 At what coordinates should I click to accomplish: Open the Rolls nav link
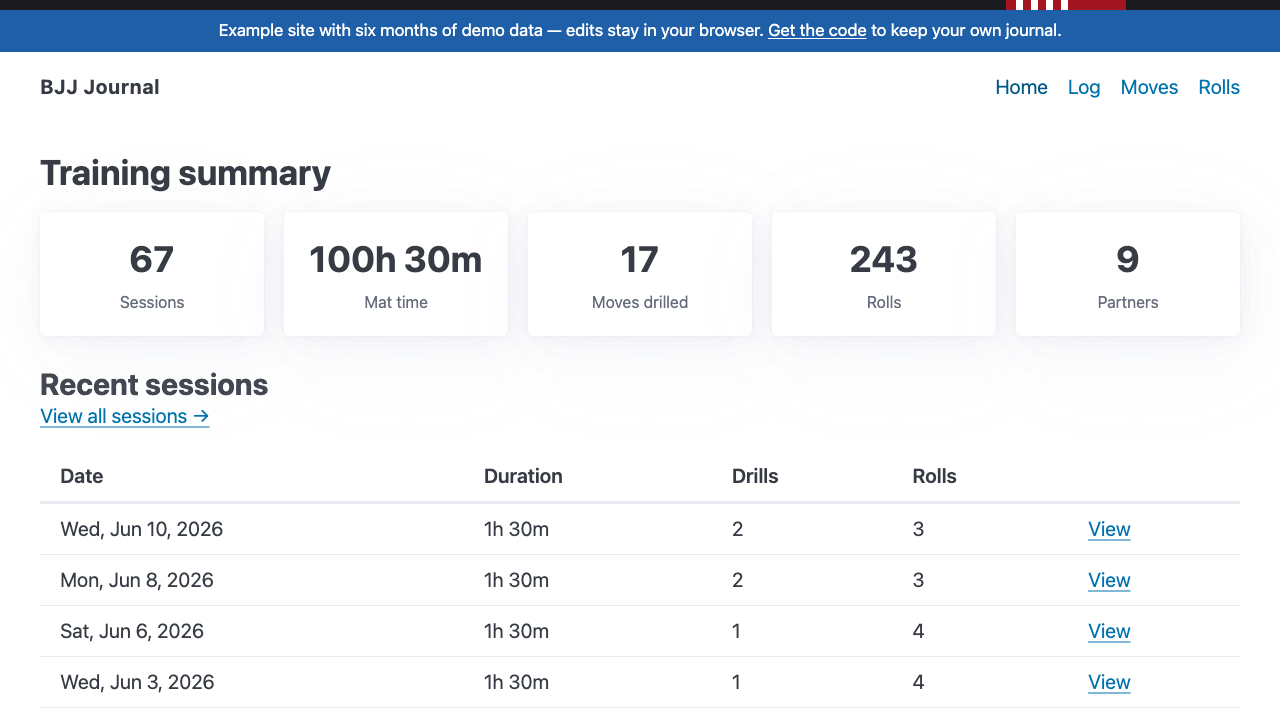tap(1219, 87)
